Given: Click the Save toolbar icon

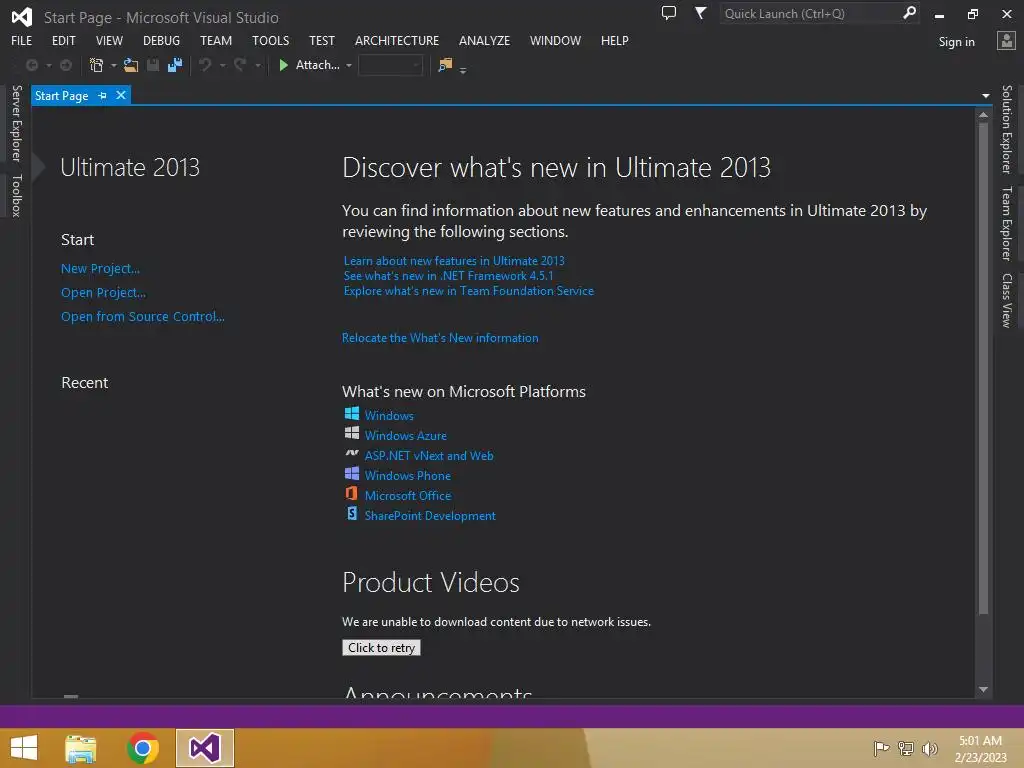Looking at the screenshot, I should [x=153, y=65].
